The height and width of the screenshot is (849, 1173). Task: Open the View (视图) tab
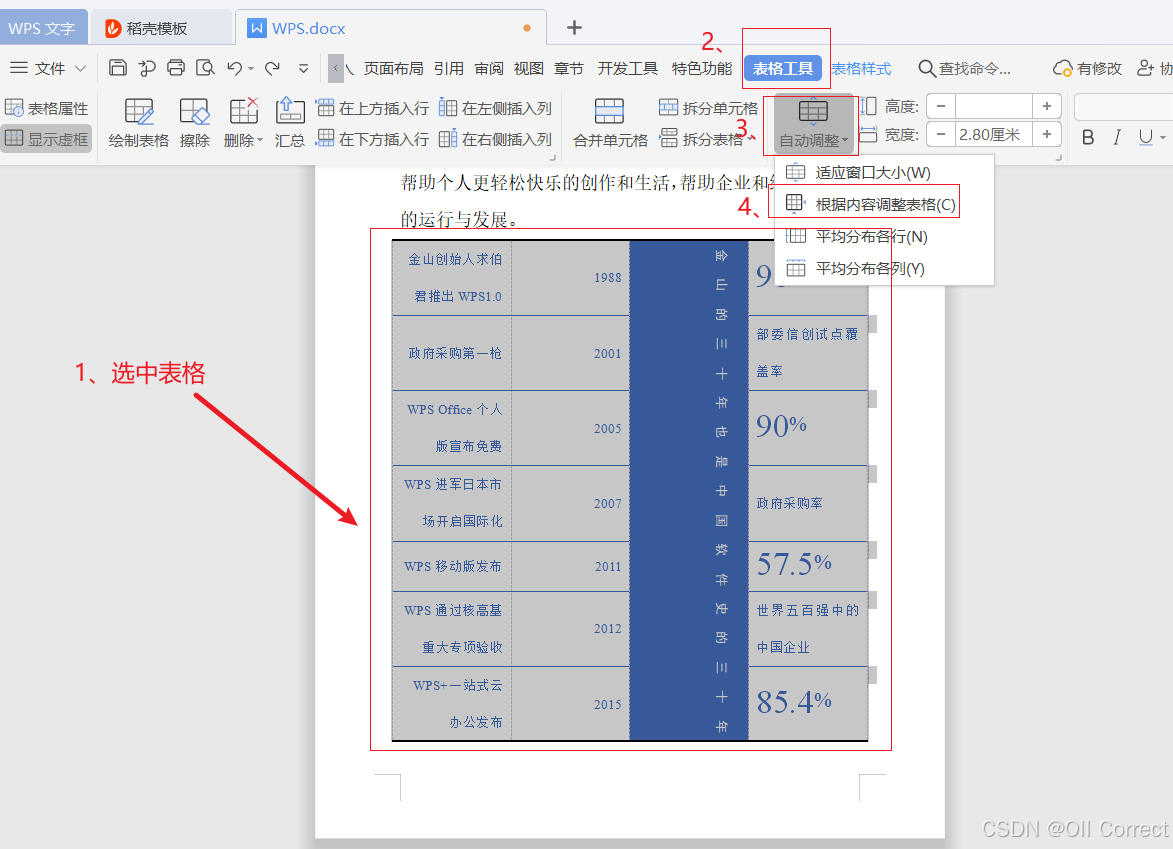tap(529, 69)
